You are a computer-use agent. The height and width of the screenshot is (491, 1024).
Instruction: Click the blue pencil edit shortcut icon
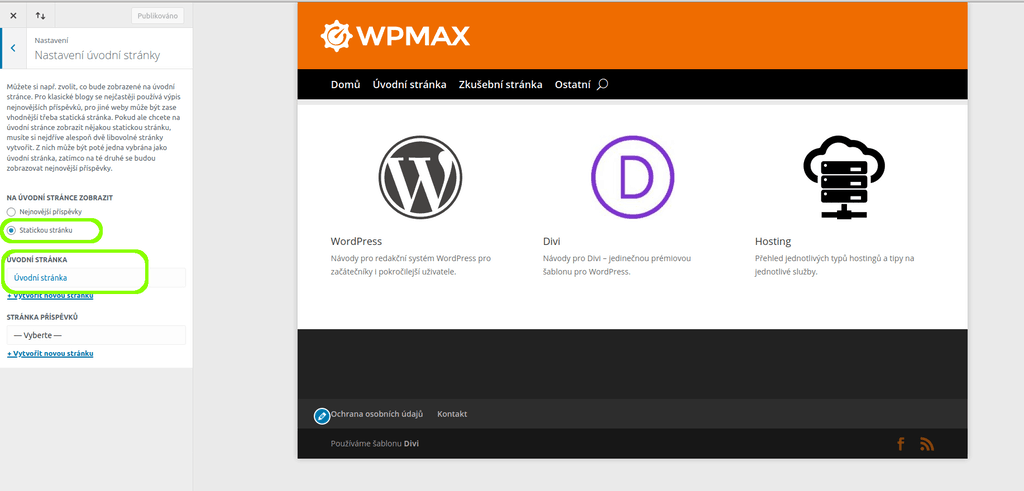pos(321,416)
